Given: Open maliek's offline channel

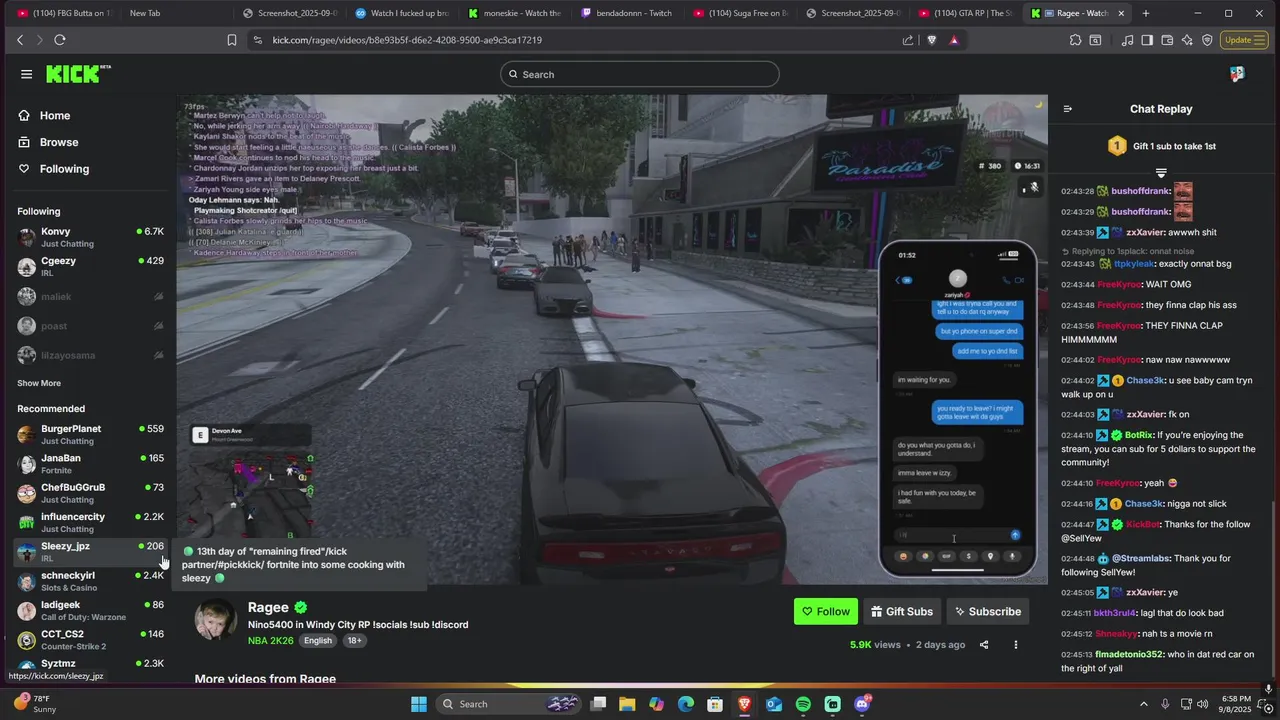Looking at the screenshot, I should pos(90,296).
